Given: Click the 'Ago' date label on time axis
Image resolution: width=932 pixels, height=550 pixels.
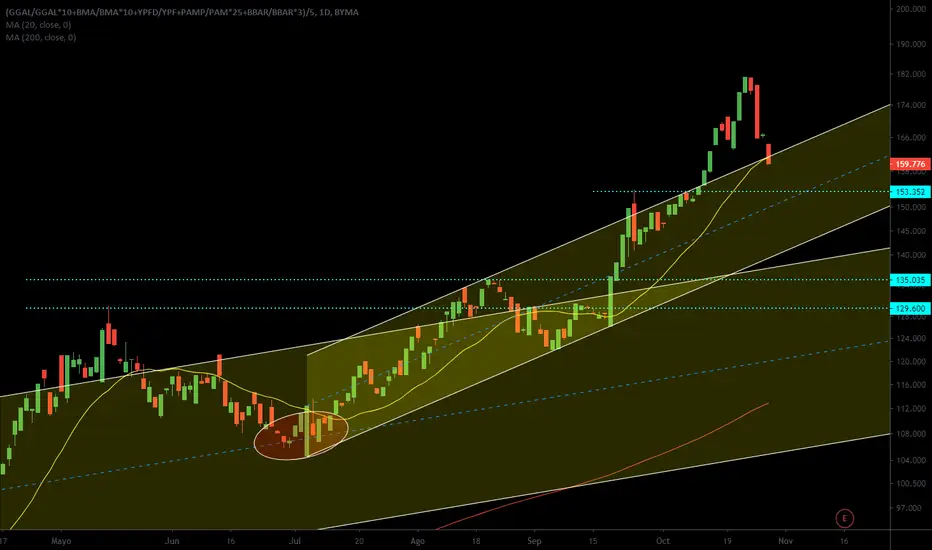Looking at the screenshot, I should coord(417,540).
